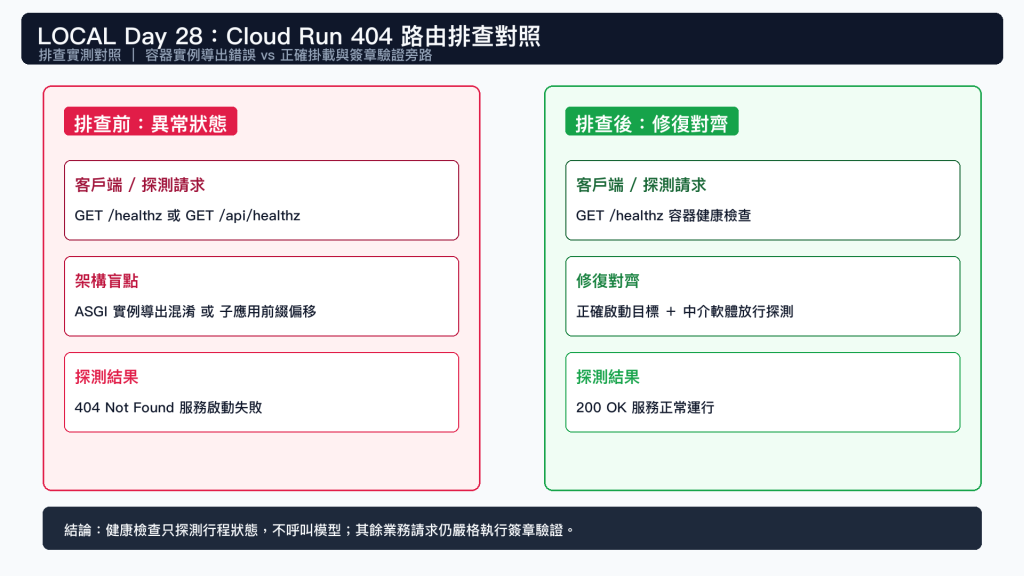Click 'GET /healthz 或 GET /api/healthz' text
The width and height of the screenshot is (1024, 576).
tap(187, 216)
